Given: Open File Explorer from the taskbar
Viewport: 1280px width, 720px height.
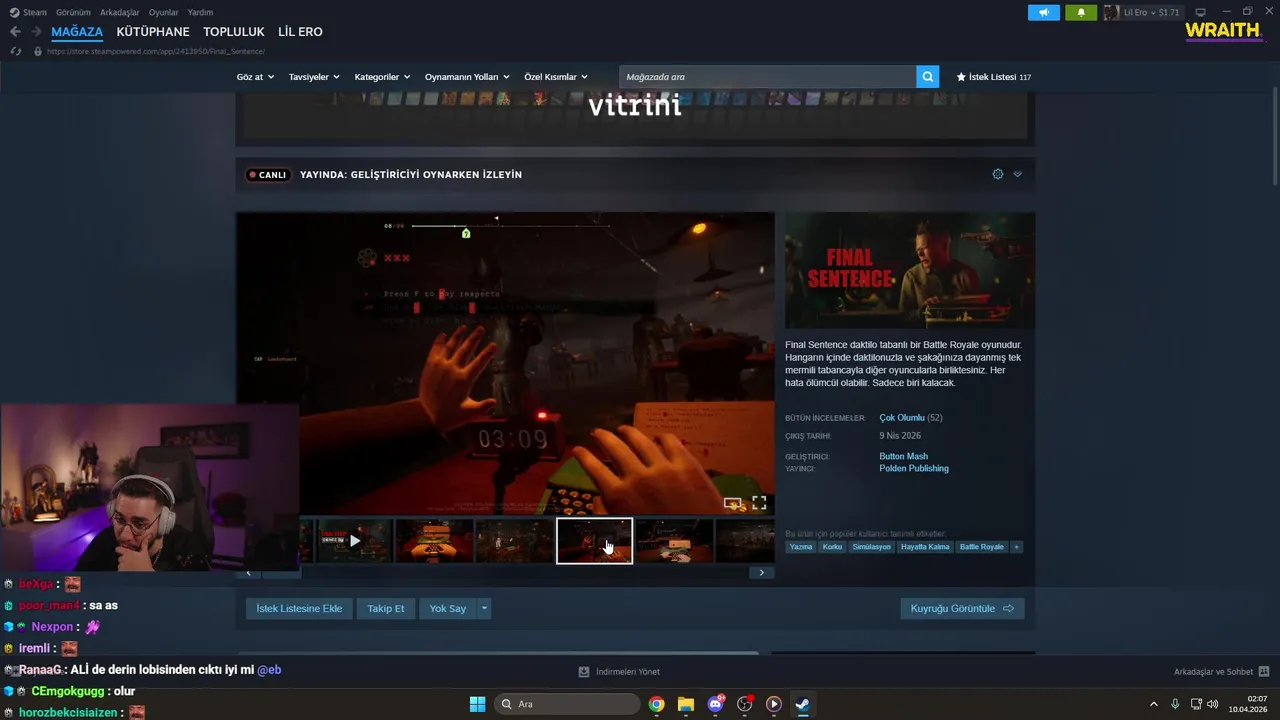Looking at the screenshot, I should click(685, 704).
